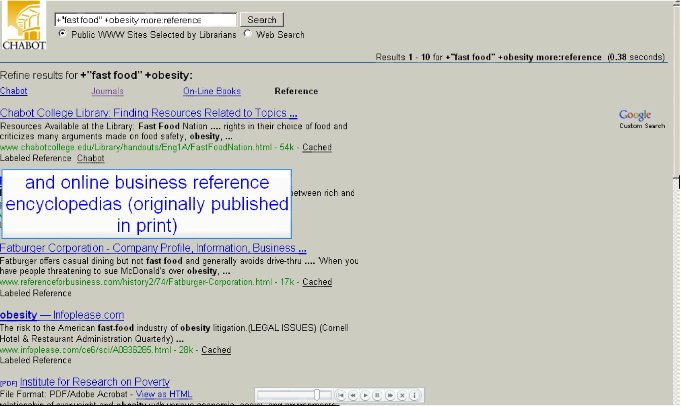Click the results count text '1 - 10'
Image resolution: width=681 pixels, height=406 pixels.
[x=419, y=57]
